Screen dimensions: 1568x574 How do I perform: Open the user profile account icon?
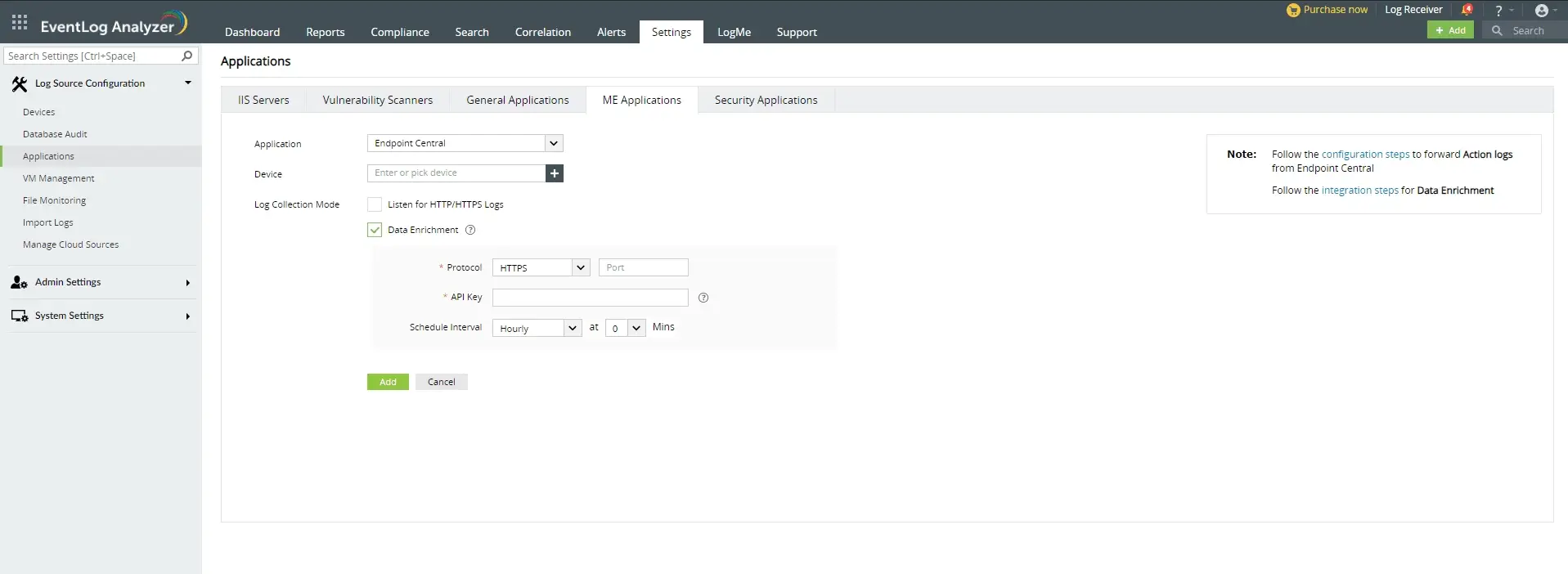coord(1541,11)
